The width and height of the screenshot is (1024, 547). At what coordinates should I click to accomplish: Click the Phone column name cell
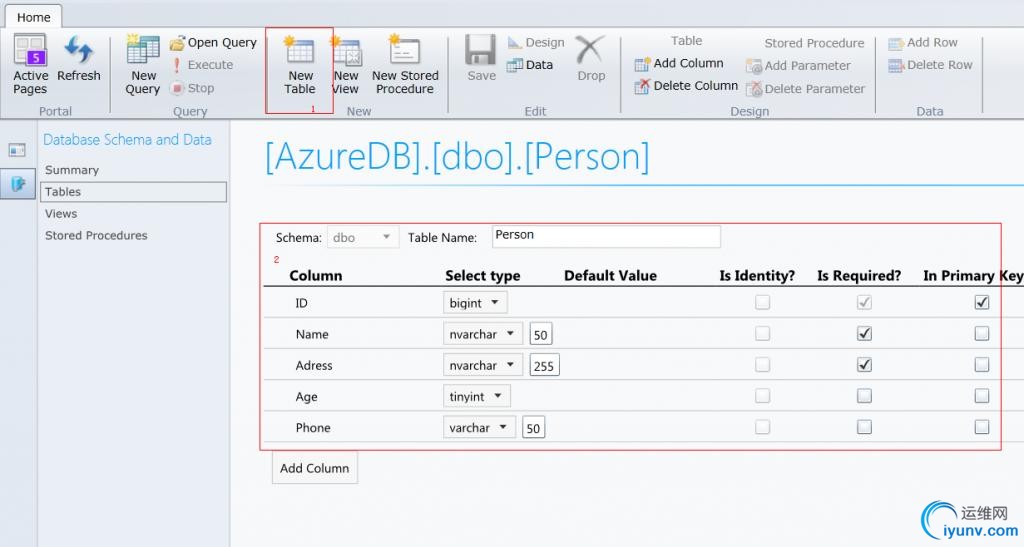click(313, 428)
